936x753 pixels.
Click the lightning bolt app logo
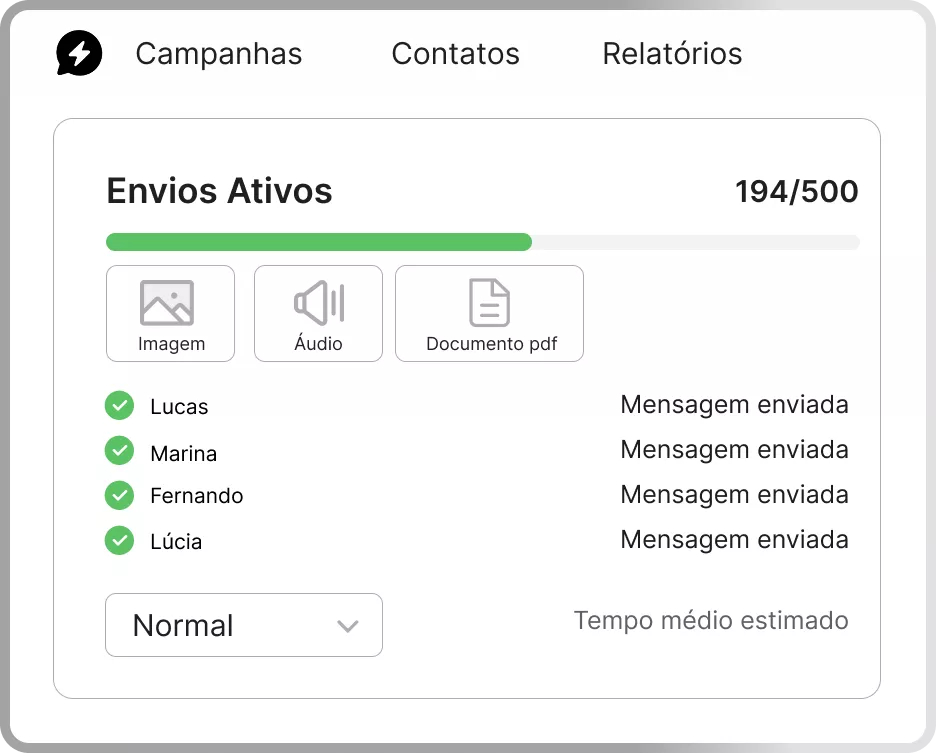point(79,53)
